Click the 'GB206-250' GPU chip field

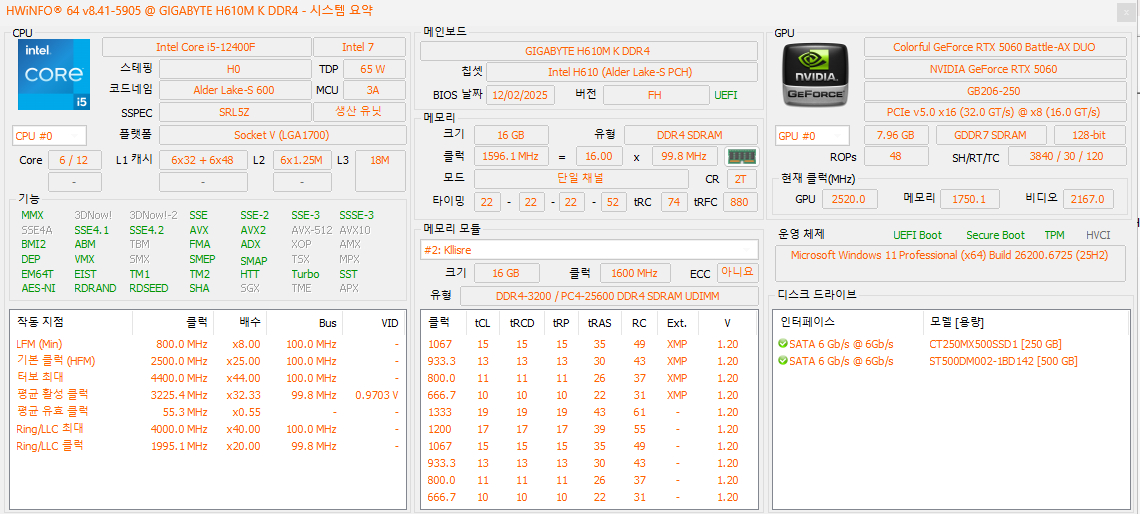[994, 91]
